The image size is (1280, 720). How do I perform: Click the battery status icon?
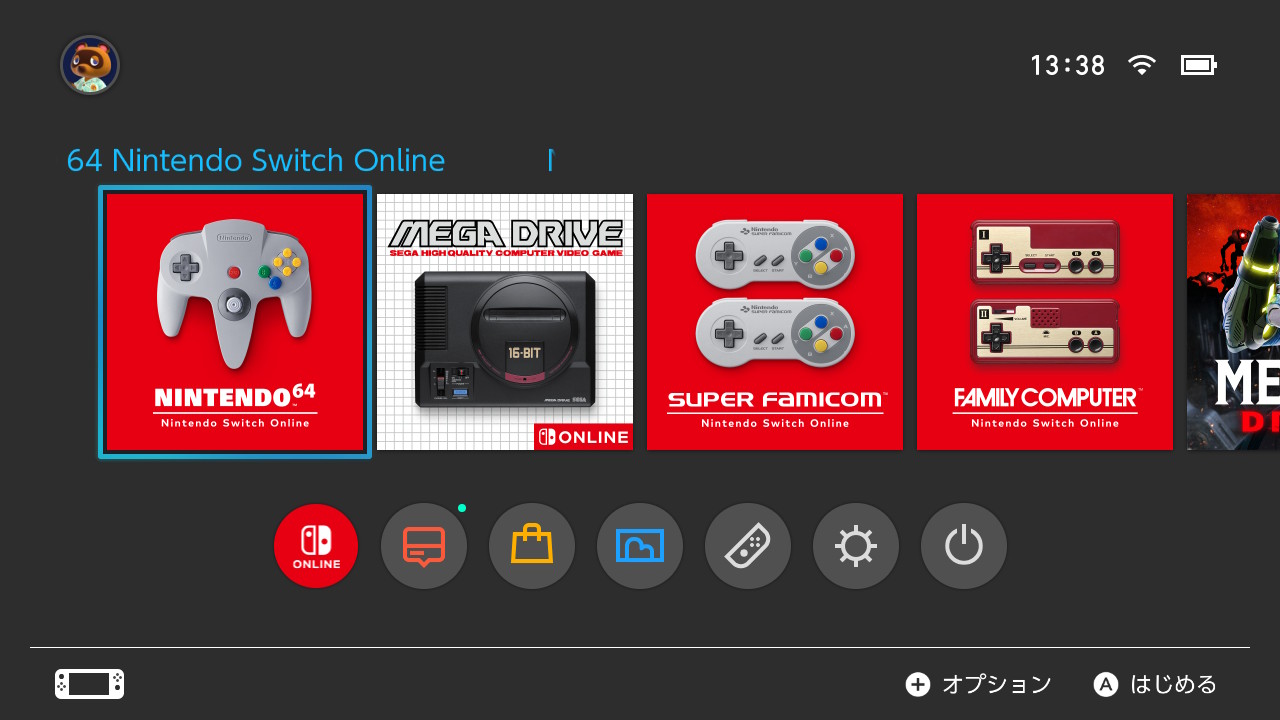point(1198,65)
